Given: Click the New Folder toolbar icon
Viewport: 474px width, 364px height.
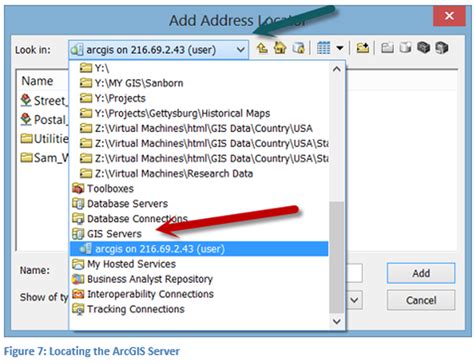Looking at the screenshot, I should 387,49.
